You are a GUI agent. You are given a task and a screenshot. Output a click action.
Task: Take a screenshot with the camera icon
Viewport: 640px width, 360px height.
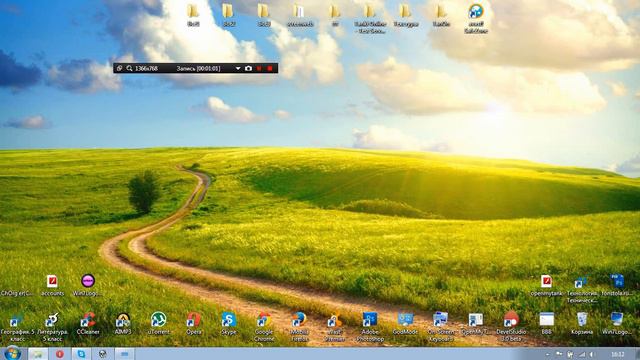pyautogui.click(x=248, y=69)
